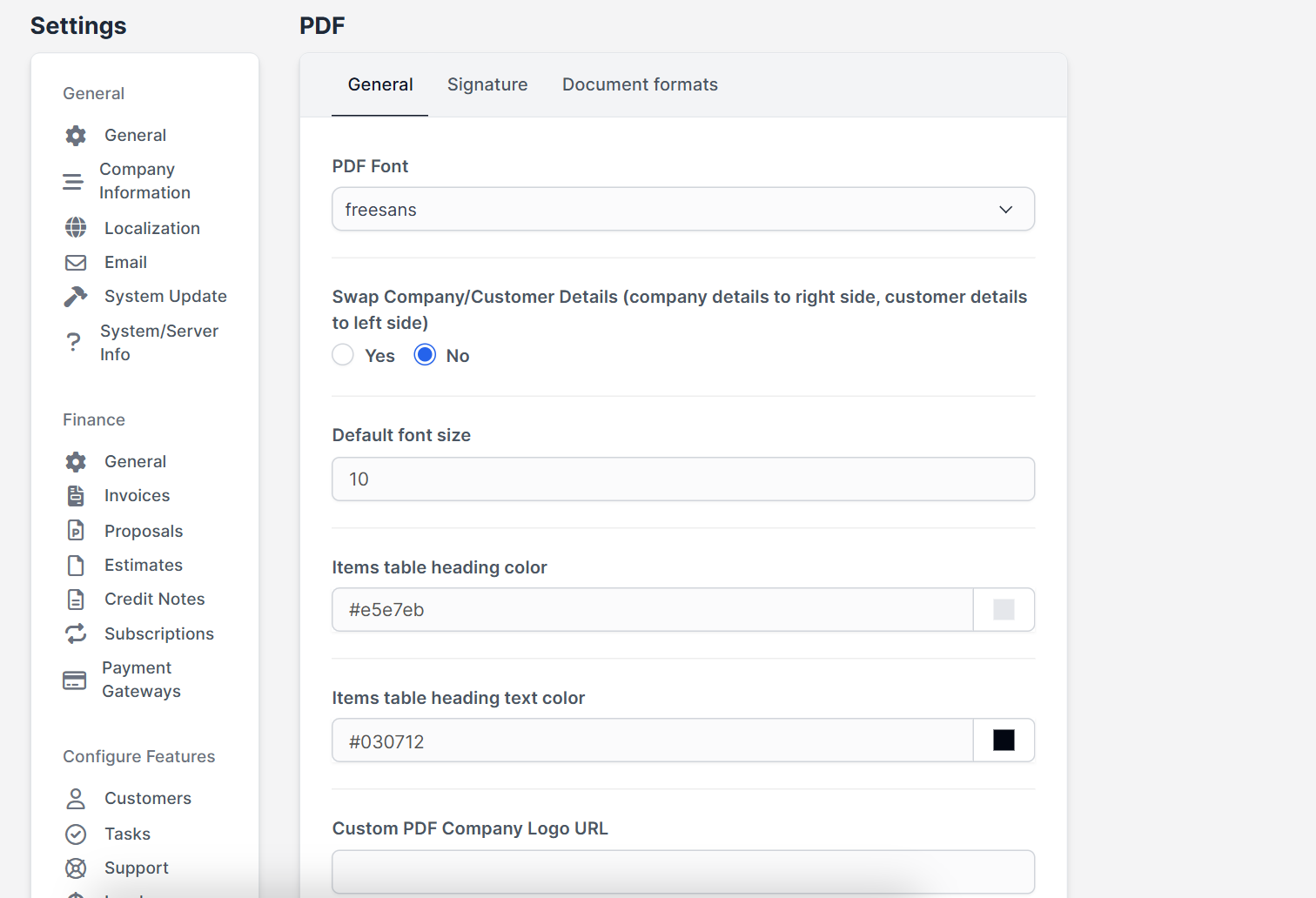Go to Localization settings

pos(152,228)
